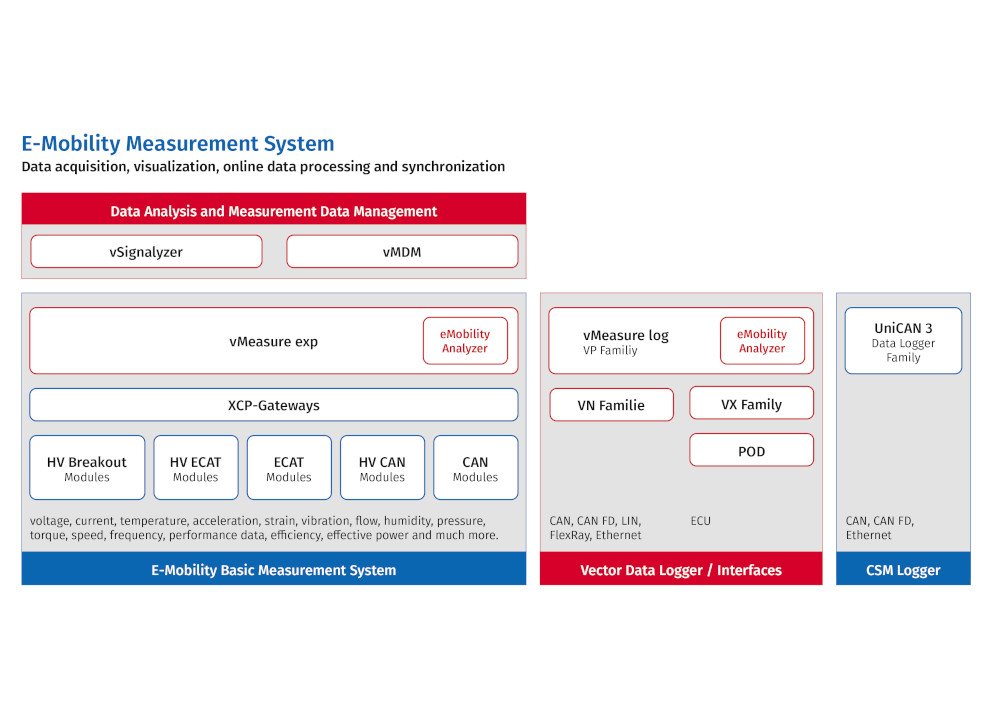Screen dimensions: 1000x707
Task: Click eMobility Analyzer inside vMeasure log
Action: click(762, 341)
